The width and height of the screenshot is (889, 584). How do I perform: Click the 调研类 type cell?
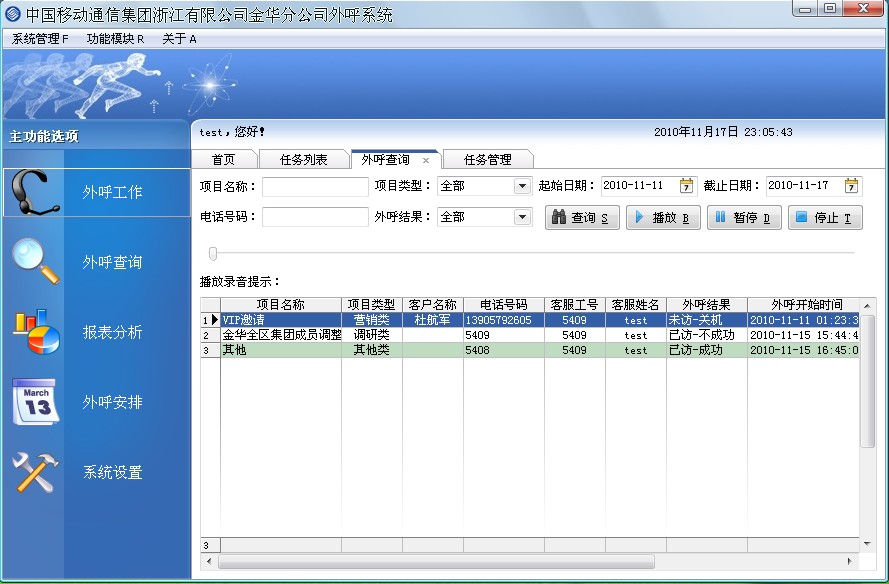coord(372,335)
